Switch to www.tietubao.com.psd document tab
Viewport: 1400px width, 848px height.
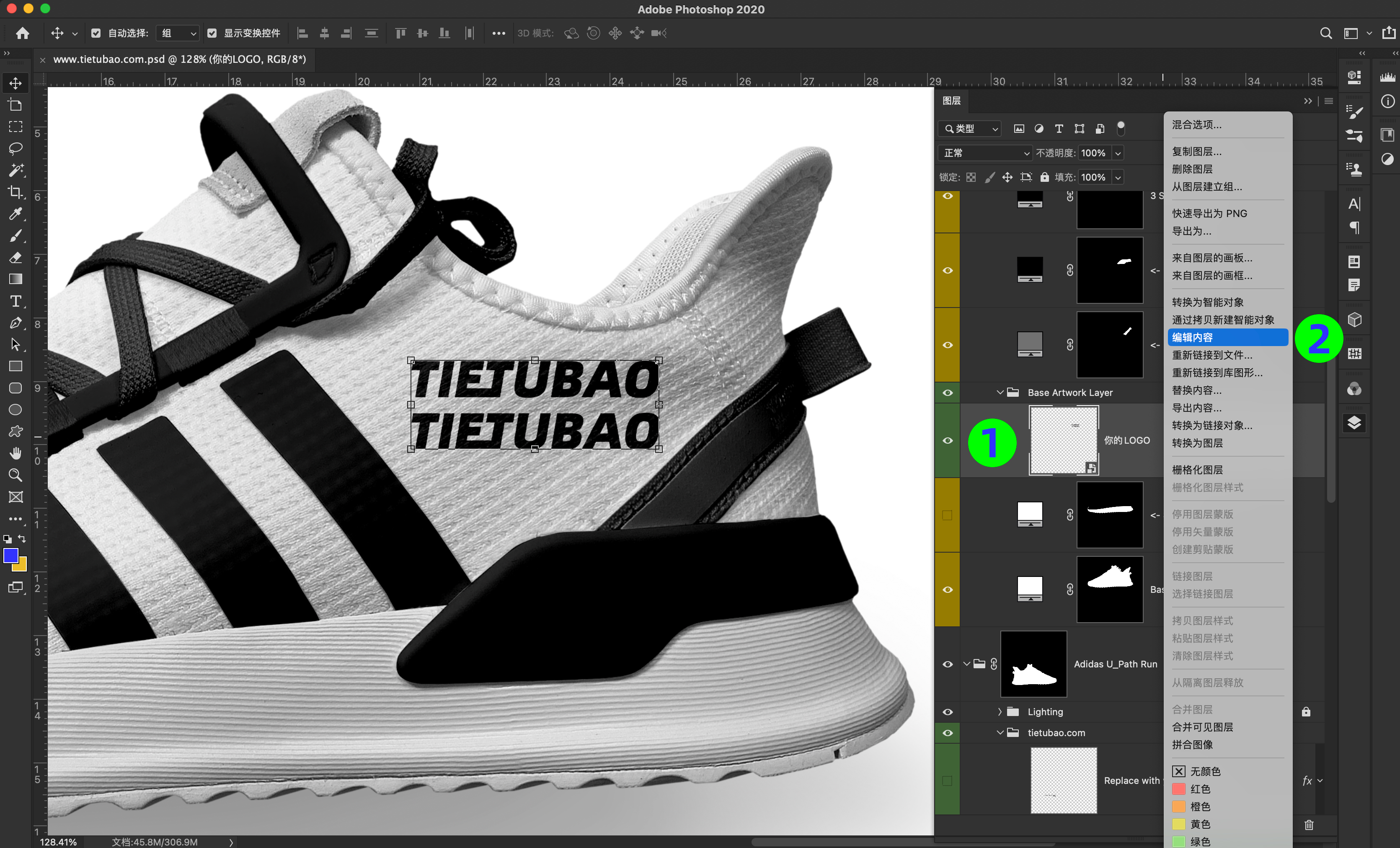coord(179,59)
